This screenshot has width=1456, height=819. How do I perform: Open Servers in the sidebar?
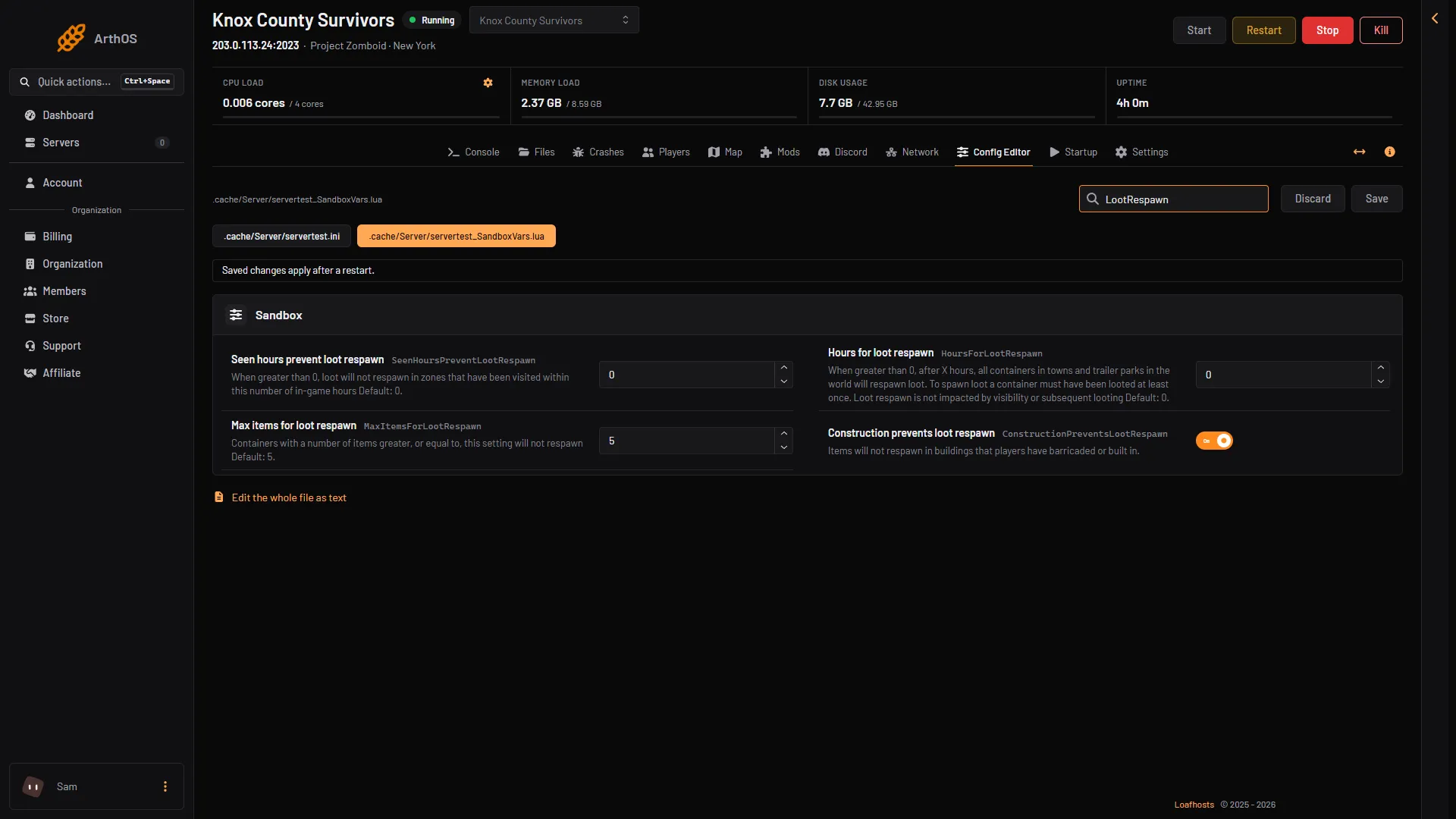[x=96, y=143]
